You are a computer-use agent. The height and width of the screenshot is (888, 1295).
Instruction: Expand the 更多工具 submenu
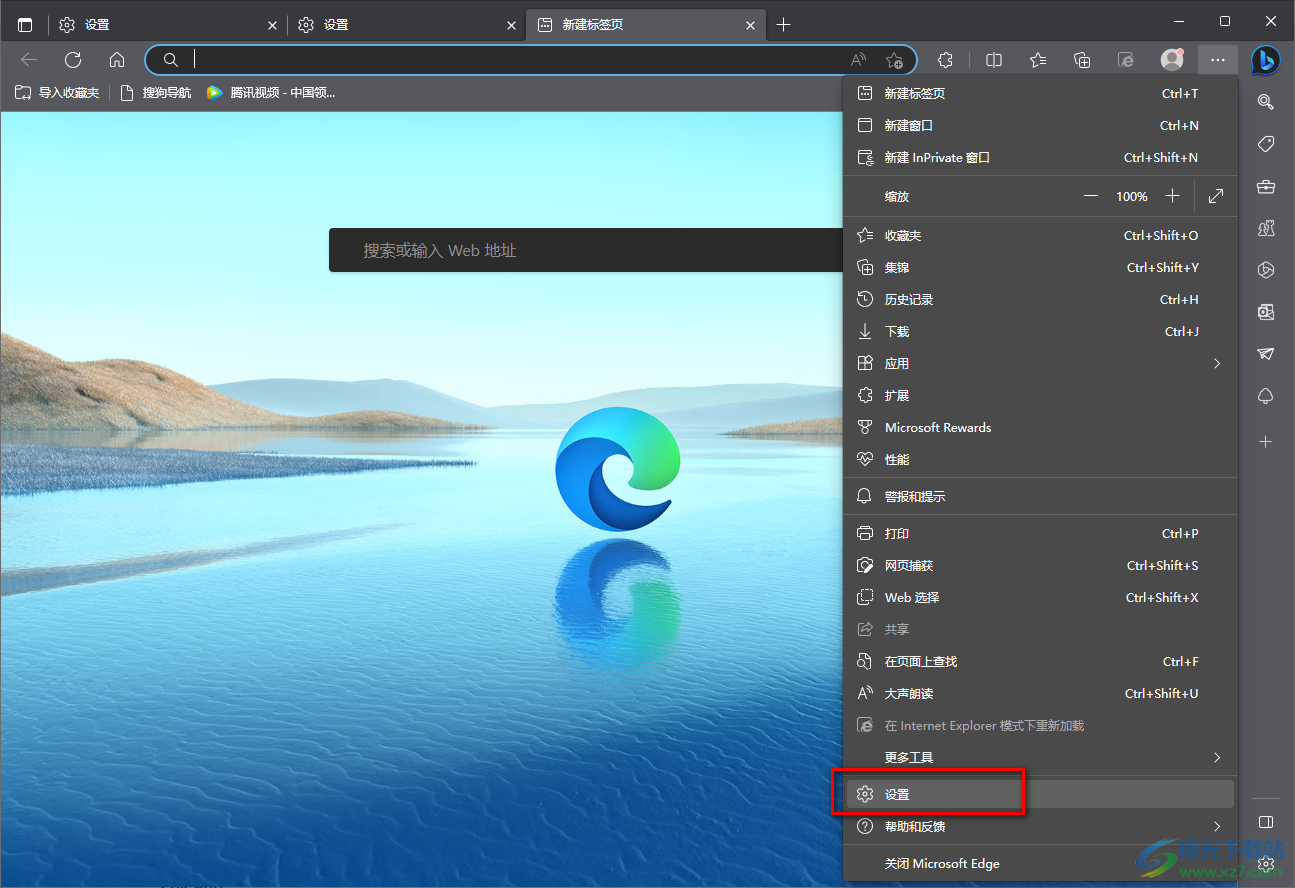(1040, 757)
